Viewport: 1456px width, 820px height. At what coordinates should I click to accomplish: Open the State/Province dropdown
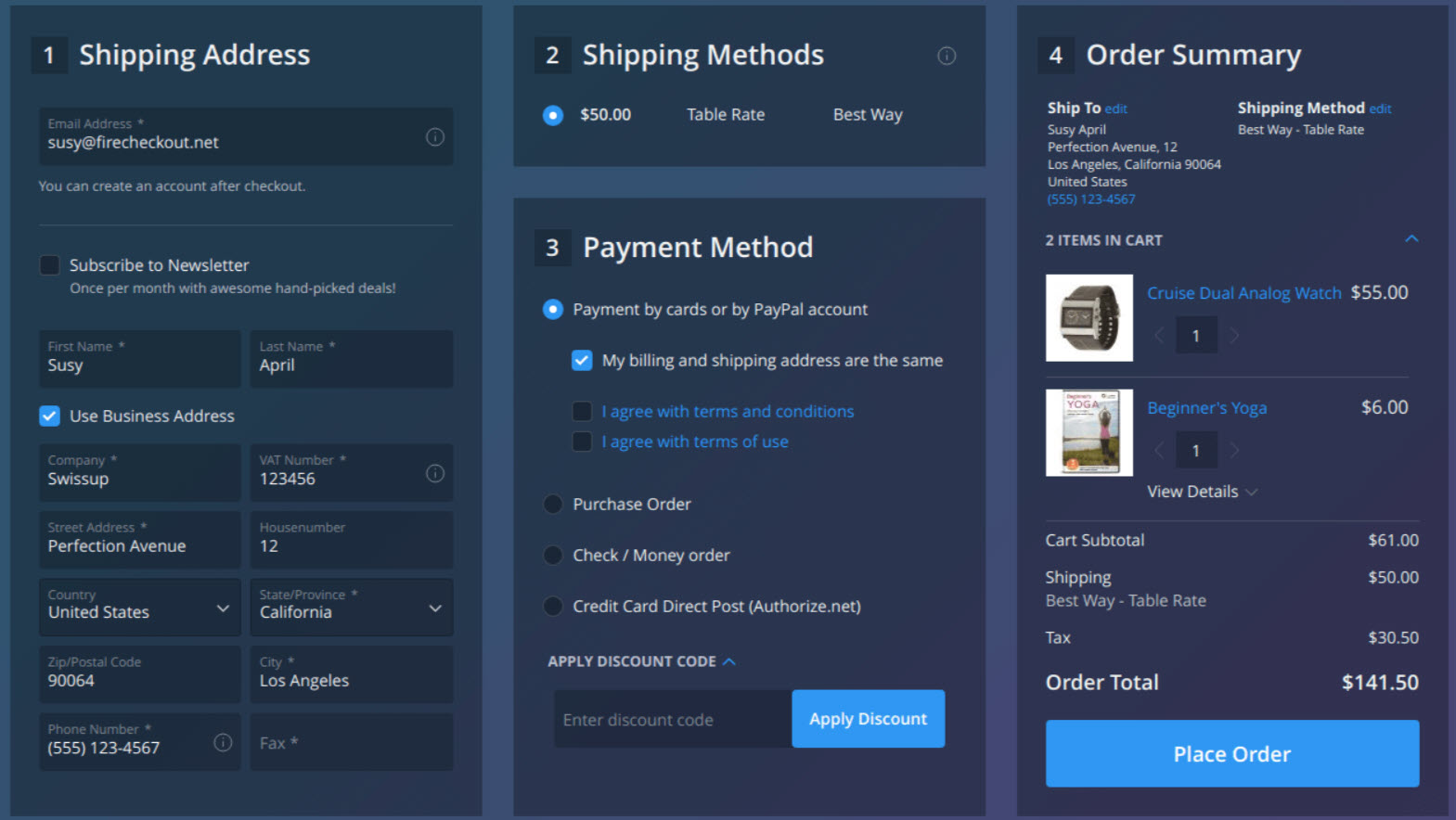pos(351,608)
